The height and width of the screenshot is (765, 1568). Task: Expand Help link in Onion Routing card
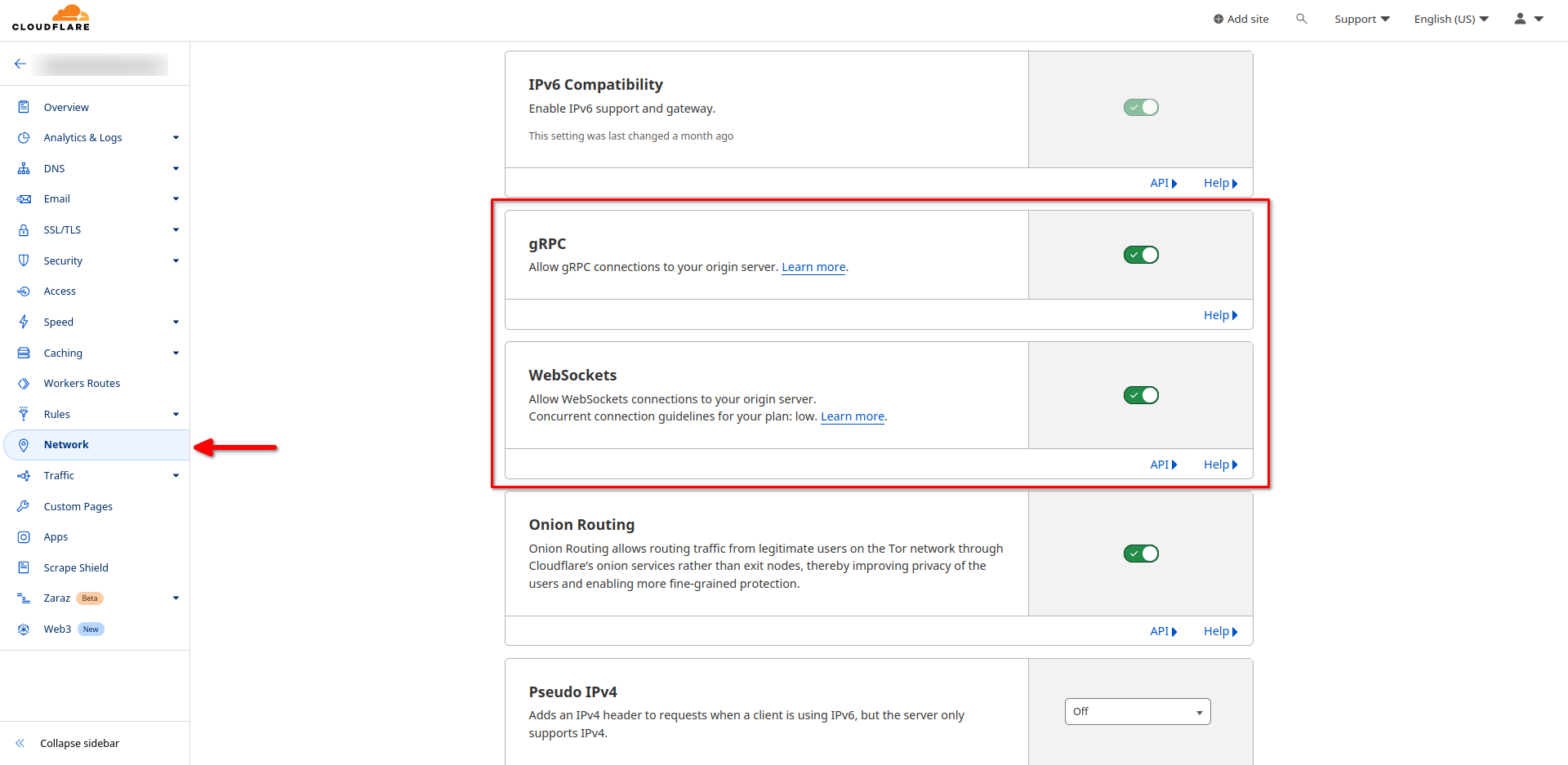[1220, 631]
